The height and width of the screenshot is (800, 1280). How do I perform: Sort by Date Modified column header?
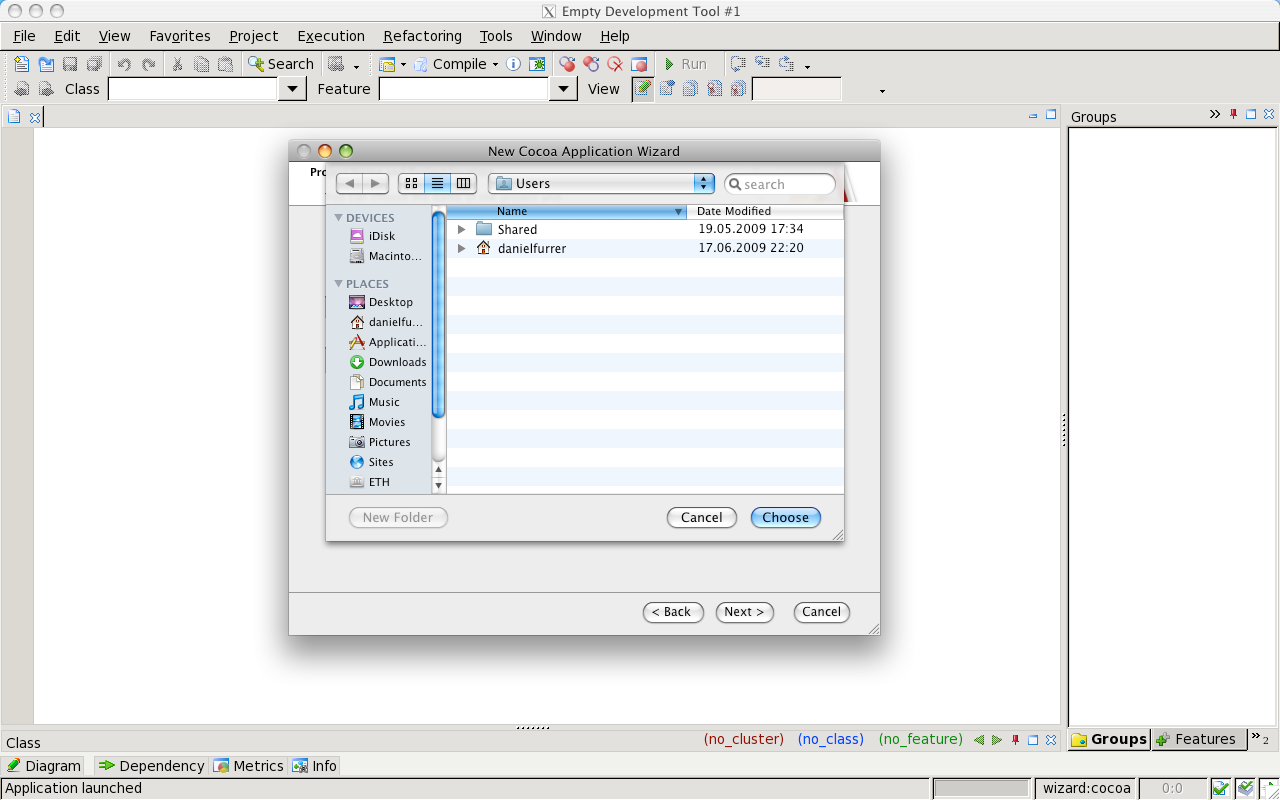765,211
